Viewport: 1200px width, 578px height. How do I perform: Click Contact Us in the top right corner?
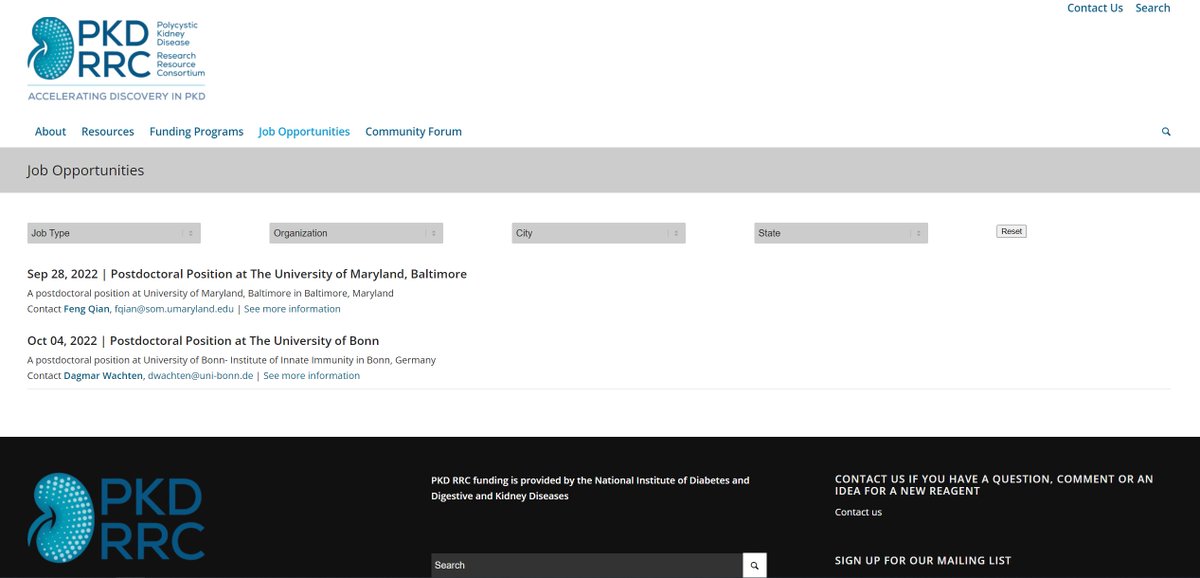[x=1095, y=7]
